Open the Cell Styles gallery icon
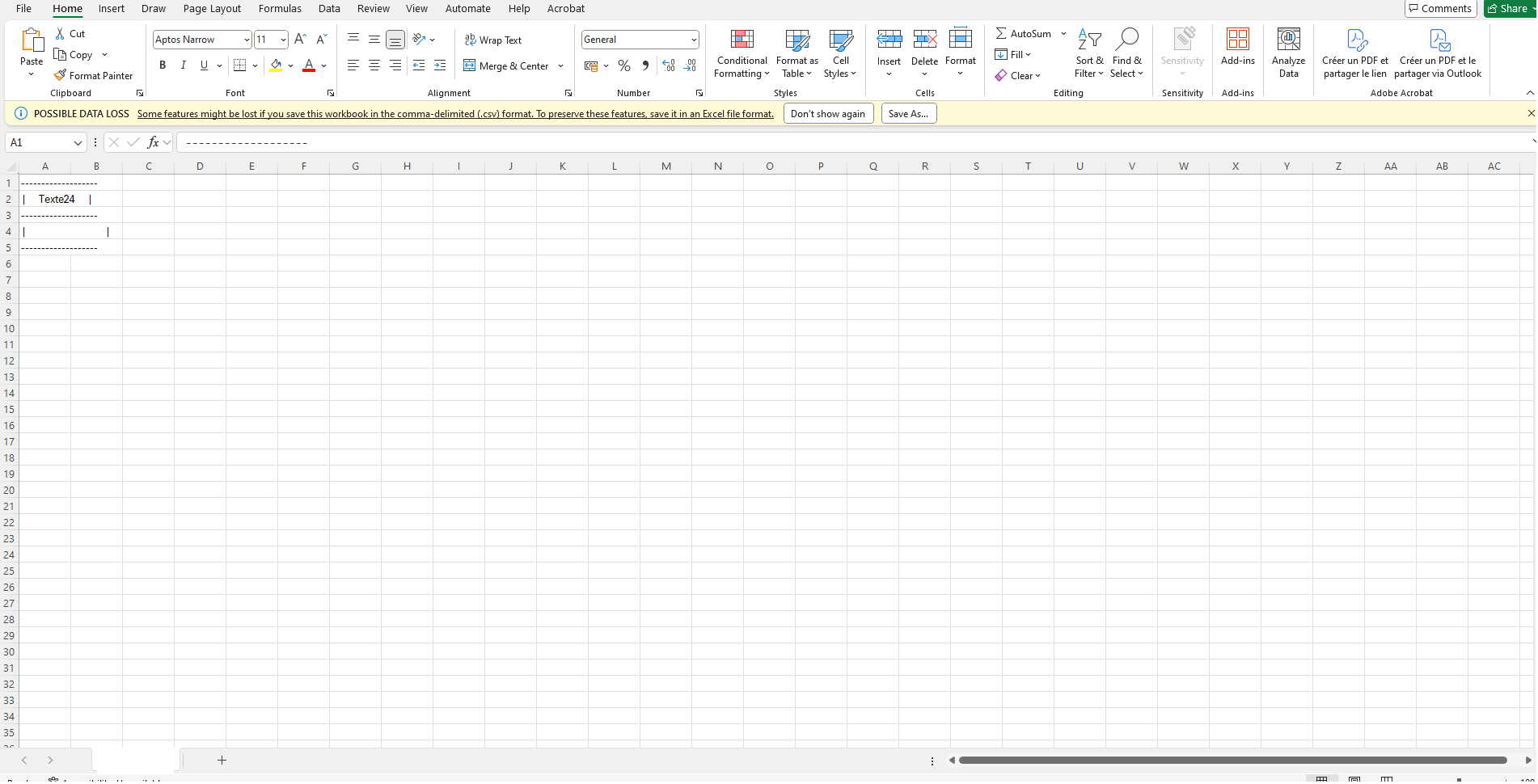1538x784 pixels. [841, 40]
